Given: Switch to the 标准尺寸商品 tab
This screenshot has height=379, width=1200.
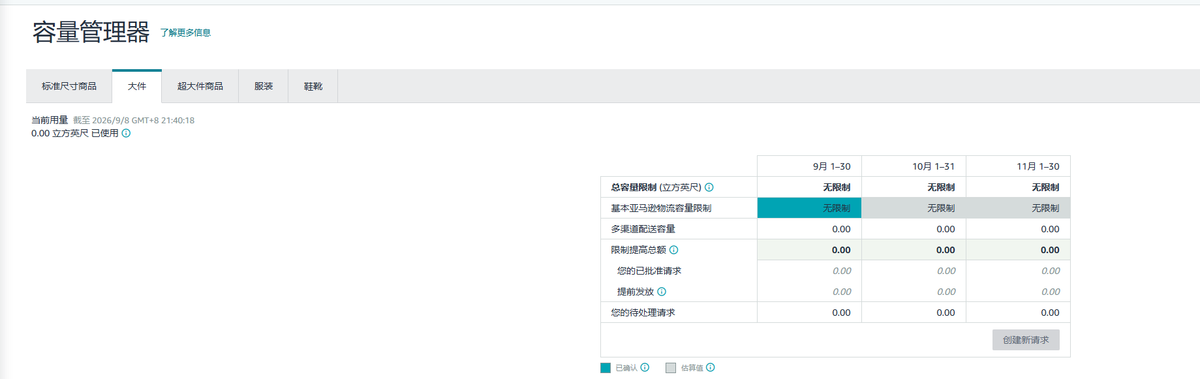Looking at the screenshot, I should click(x=69, y=86).
